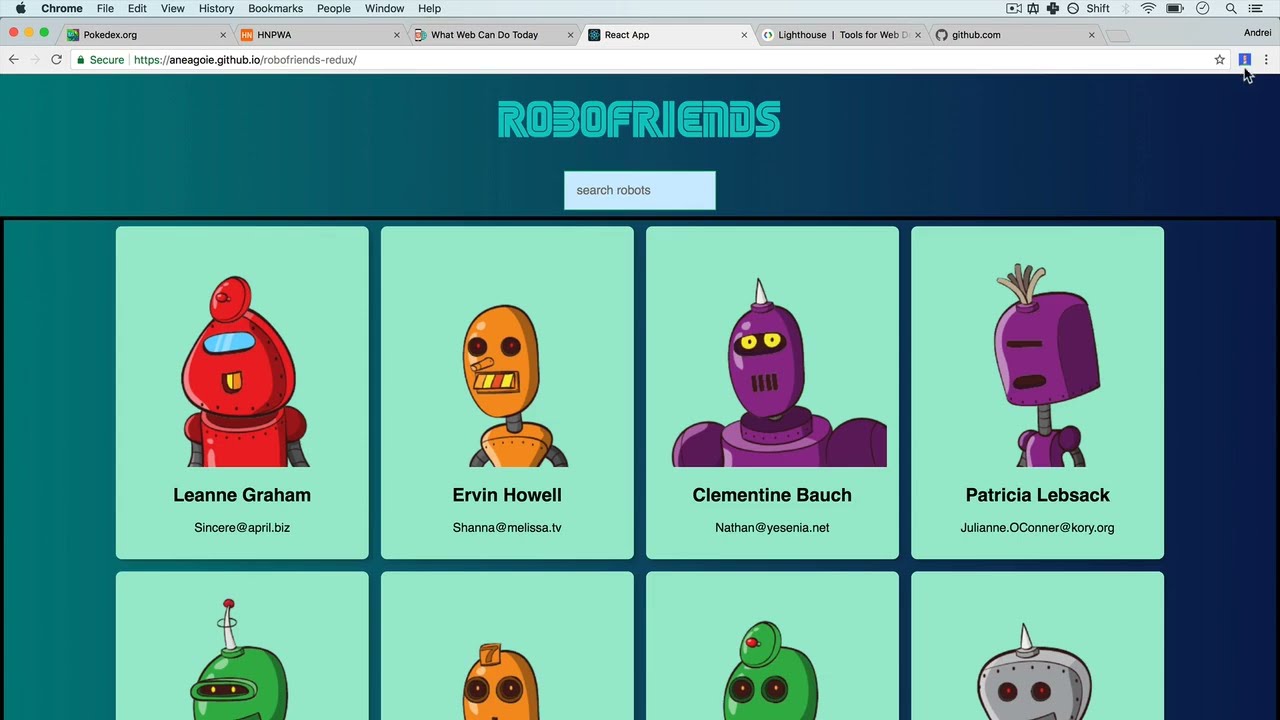This screenshot has height=720, width=1280.
Task: Click the email Nathan@yesenia.net
Action: pos(772,528)
